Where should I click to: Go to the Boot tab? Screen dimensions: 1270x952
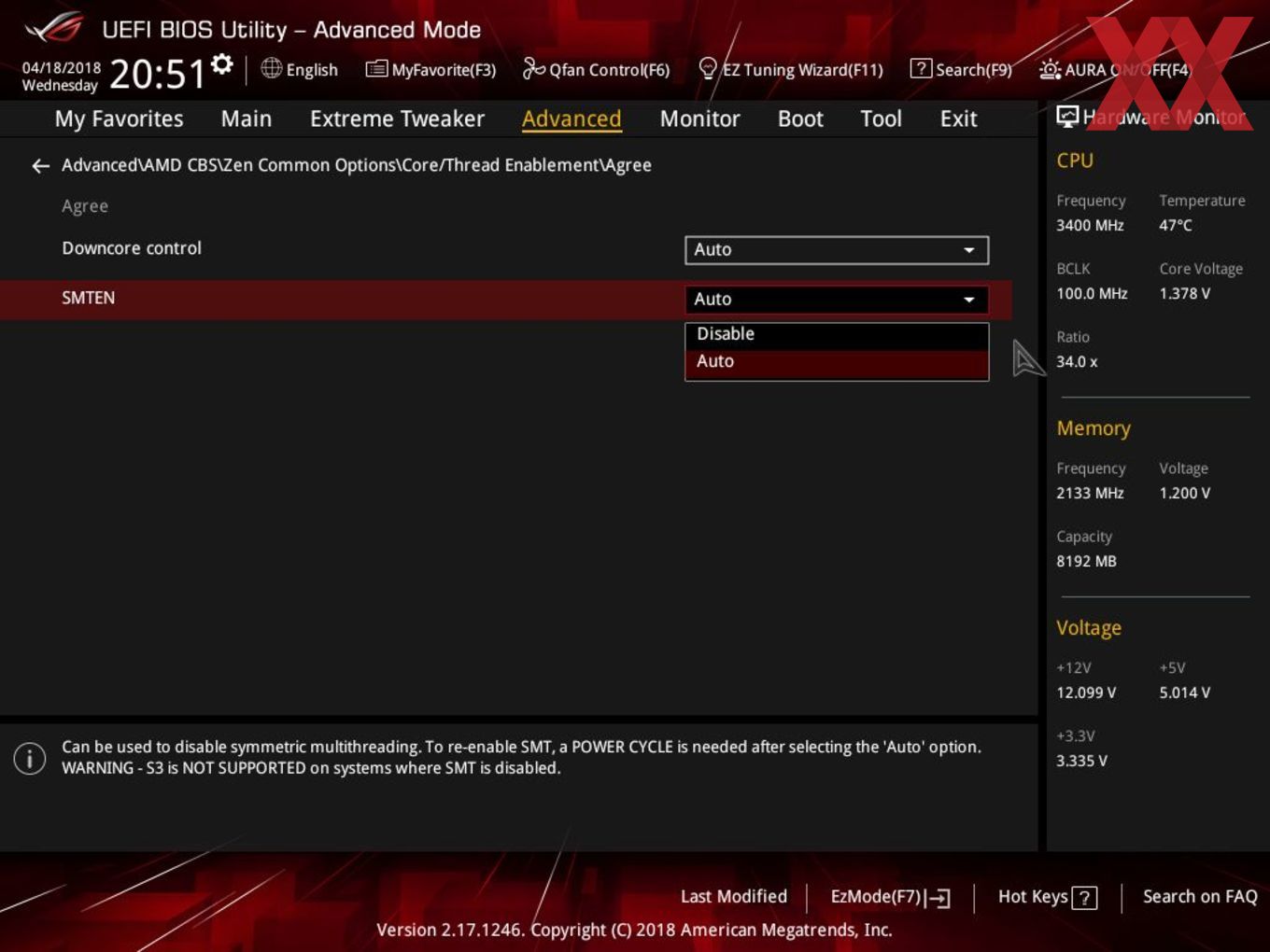[800, 119]
